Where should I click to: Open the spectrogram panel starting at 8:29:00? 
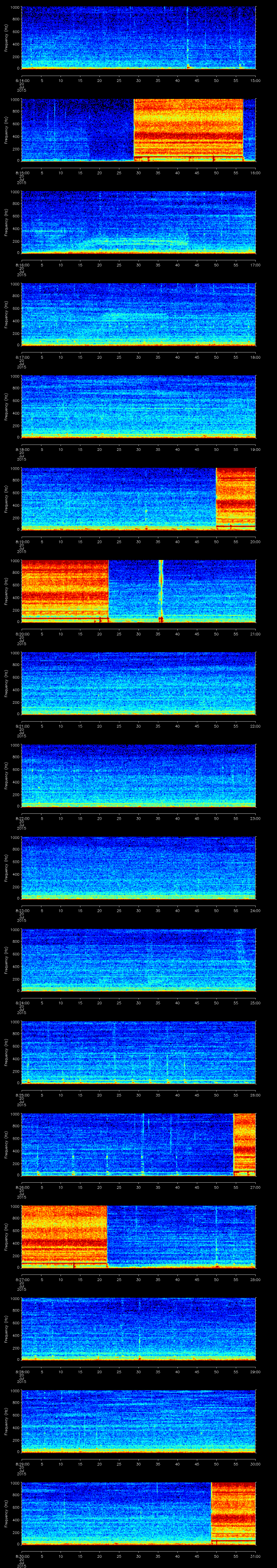[x=138, y=1421]
